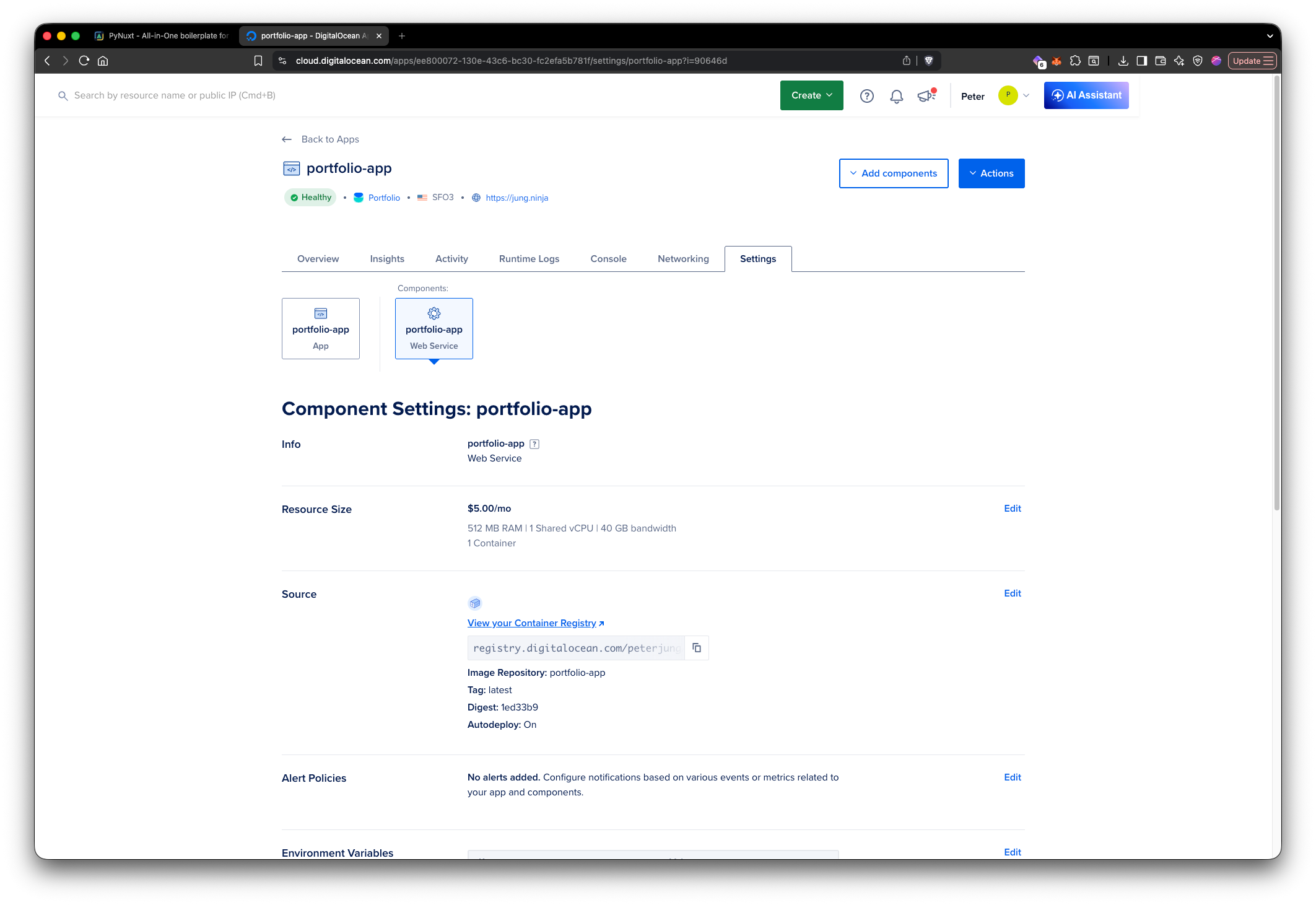Open a new browser tab

[402, 36]
